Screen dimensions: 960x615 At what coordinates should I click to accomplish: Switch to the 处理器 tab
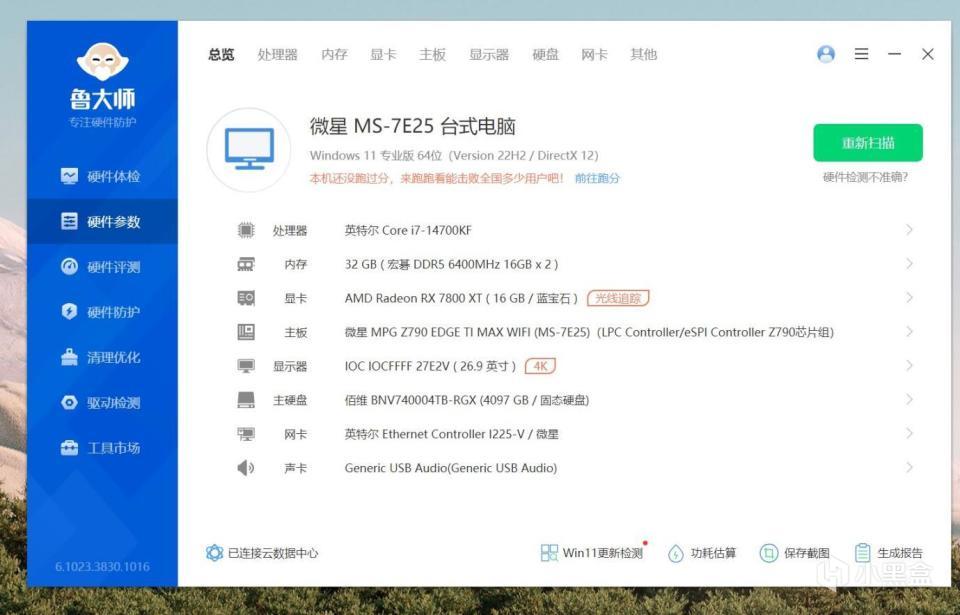(277, 55)
